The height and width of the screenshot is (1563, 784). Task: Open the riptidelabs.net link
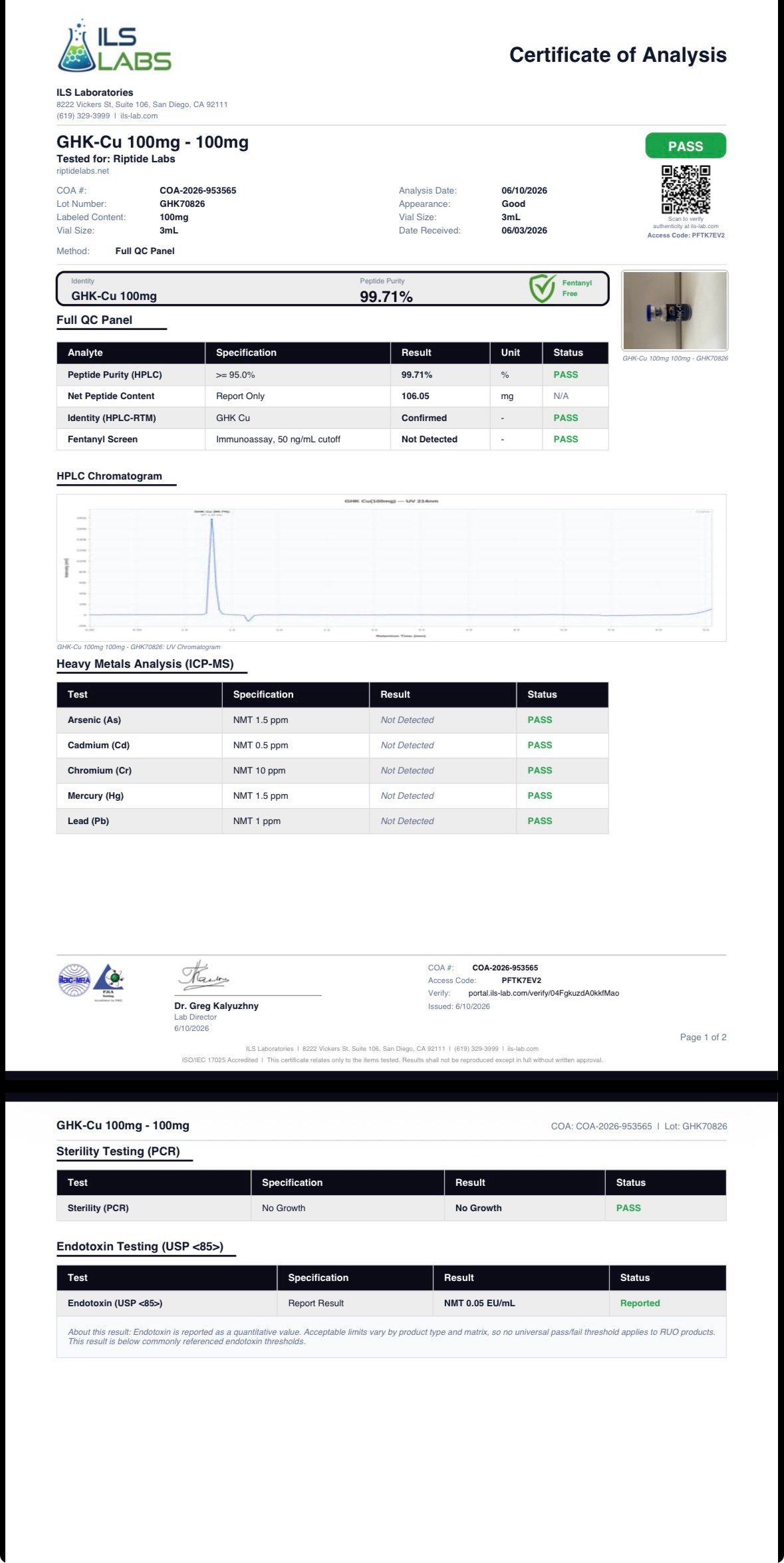[x=82, y=171]
